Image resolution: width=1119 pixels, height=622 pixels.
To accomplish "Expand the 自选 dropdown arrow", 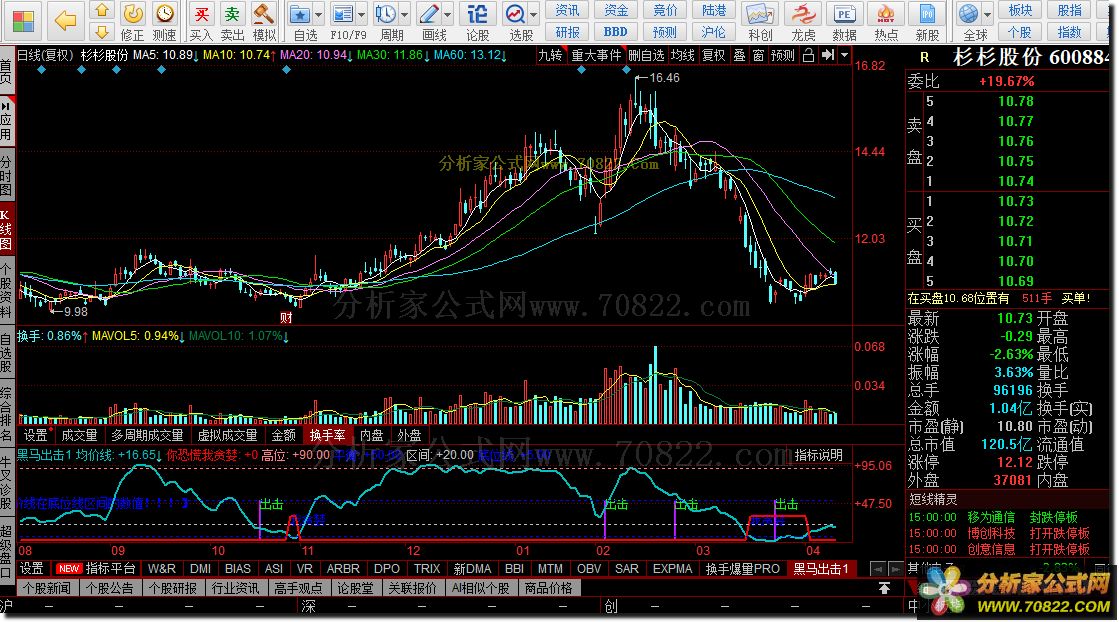I will click(x=319, y=14).
